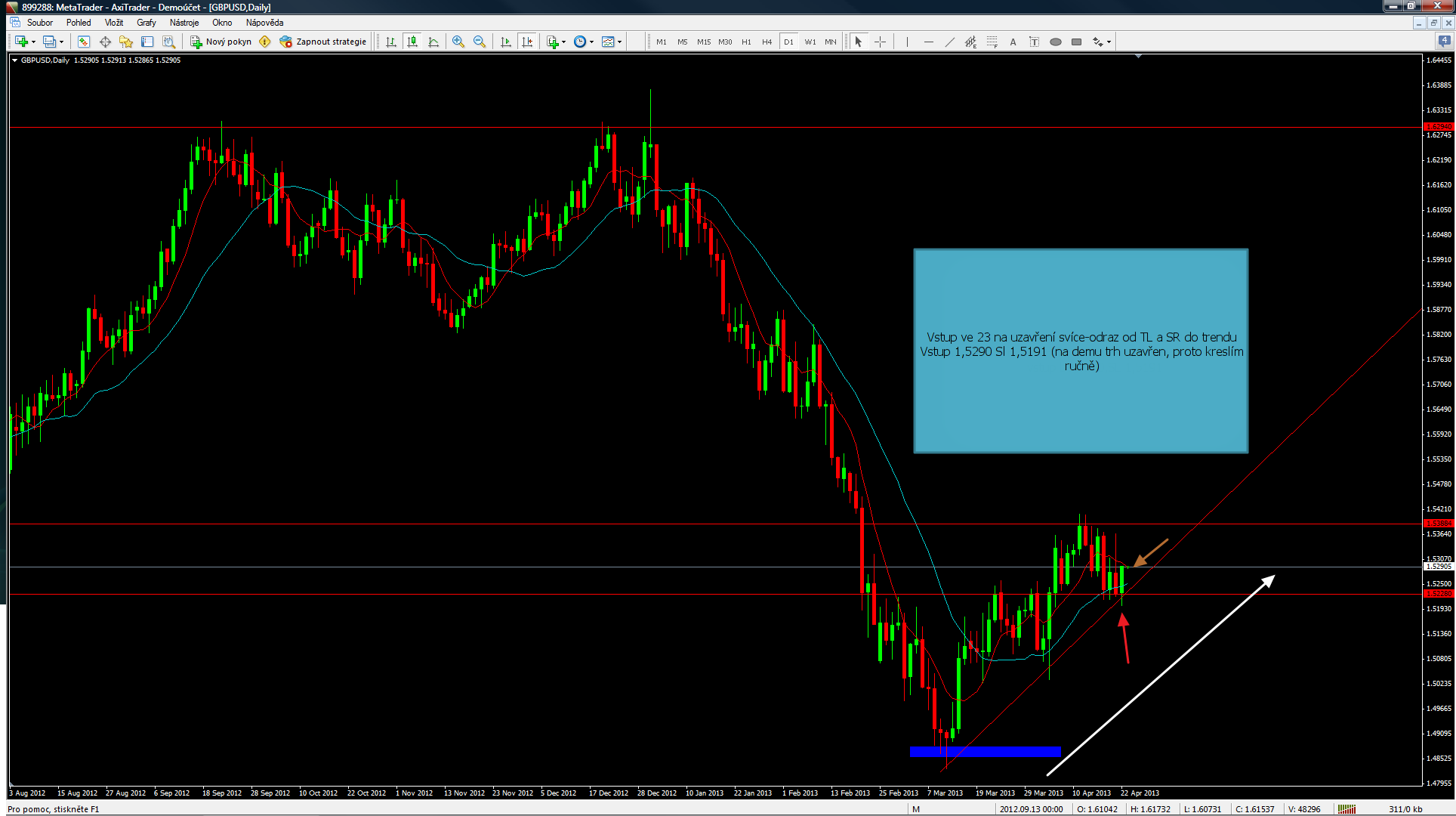Click the Zoom Out magnifier icon

point(479,42)
